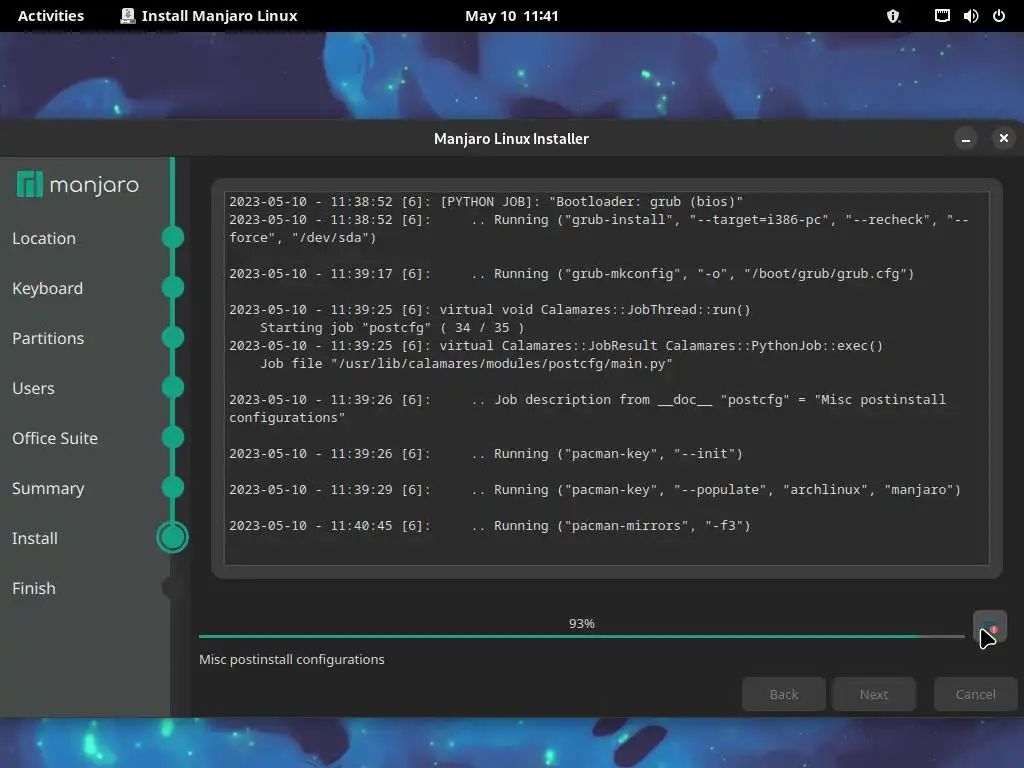Click the Manjaro Linux Installer title bar text
The width and height of the screenshot is (1024, 768).
(511, 138)
